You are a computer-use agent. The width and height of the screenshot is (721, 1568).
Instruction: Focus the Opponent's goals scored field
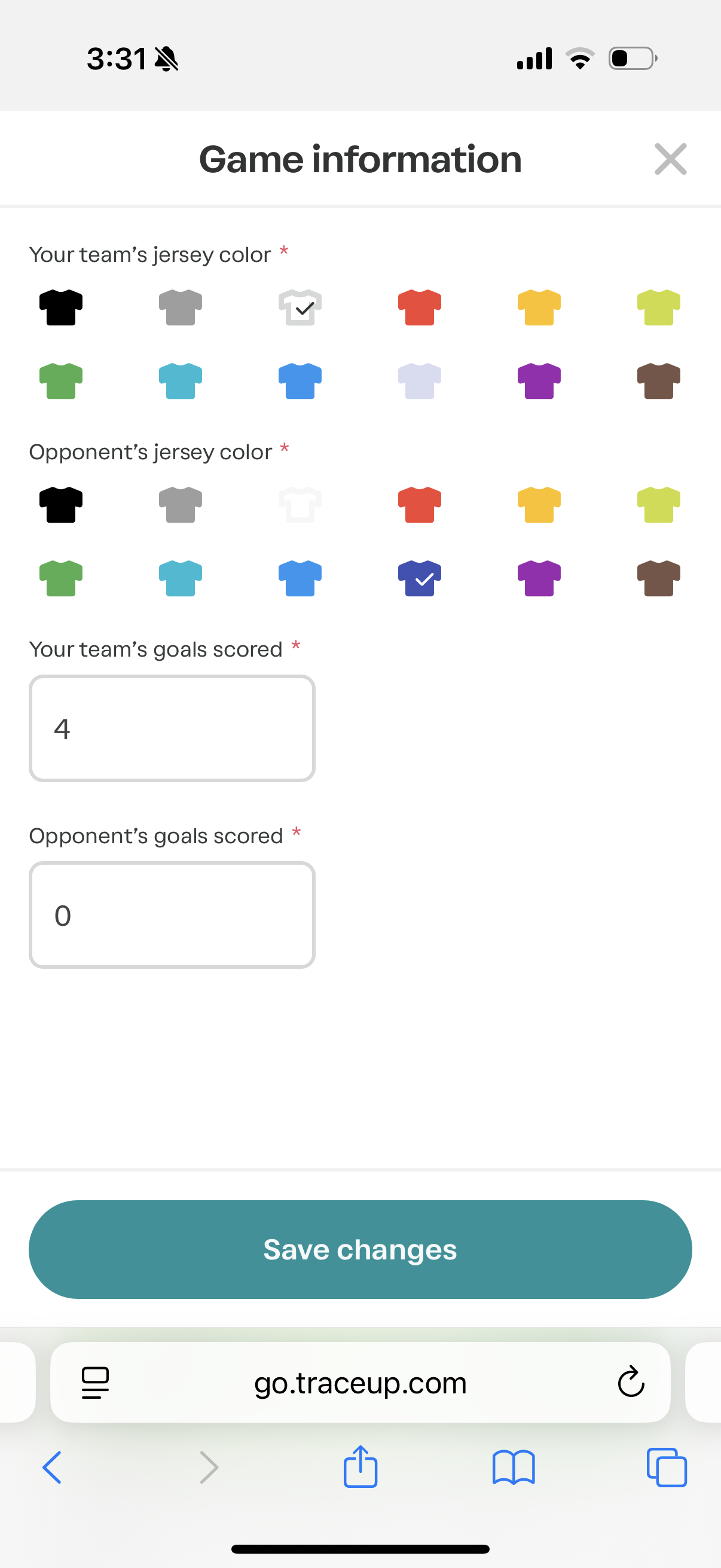pos(172,915)
